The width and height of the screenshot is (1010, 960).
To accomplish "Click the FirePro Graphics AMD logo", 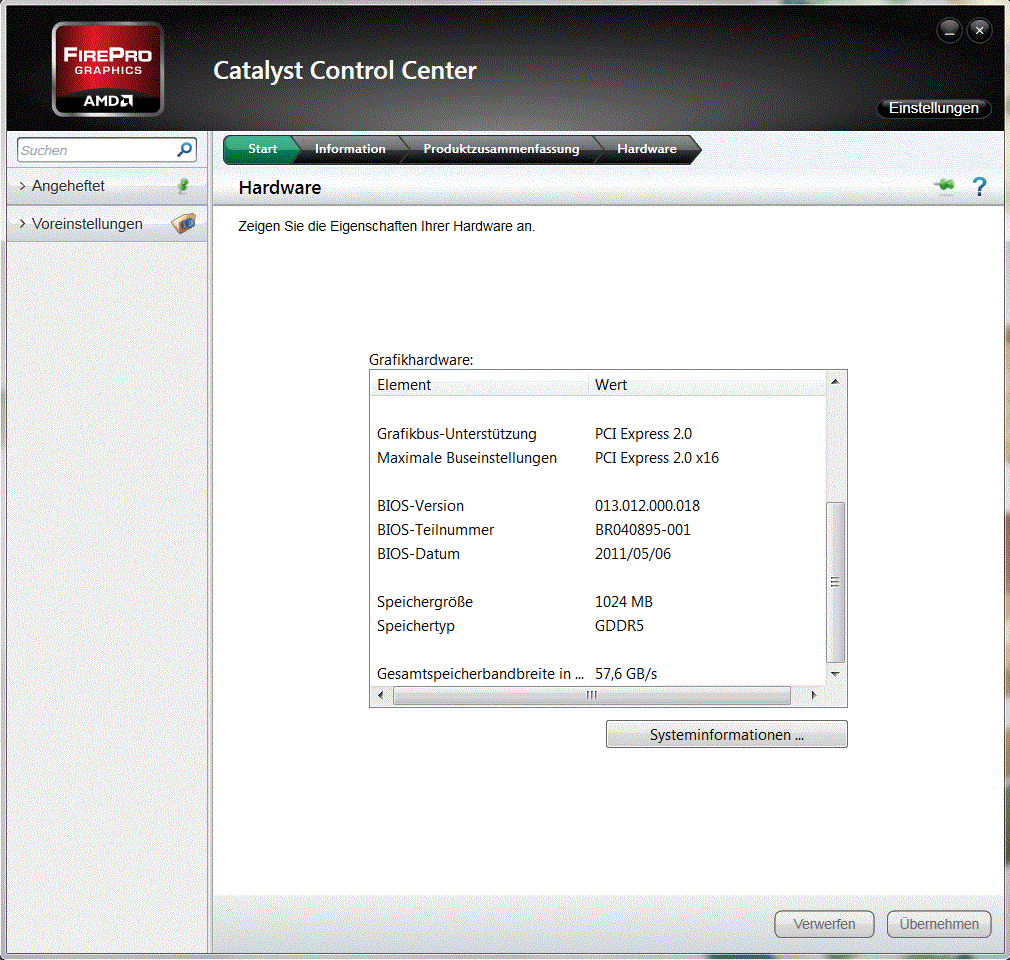I will click(x=108, y=69).
